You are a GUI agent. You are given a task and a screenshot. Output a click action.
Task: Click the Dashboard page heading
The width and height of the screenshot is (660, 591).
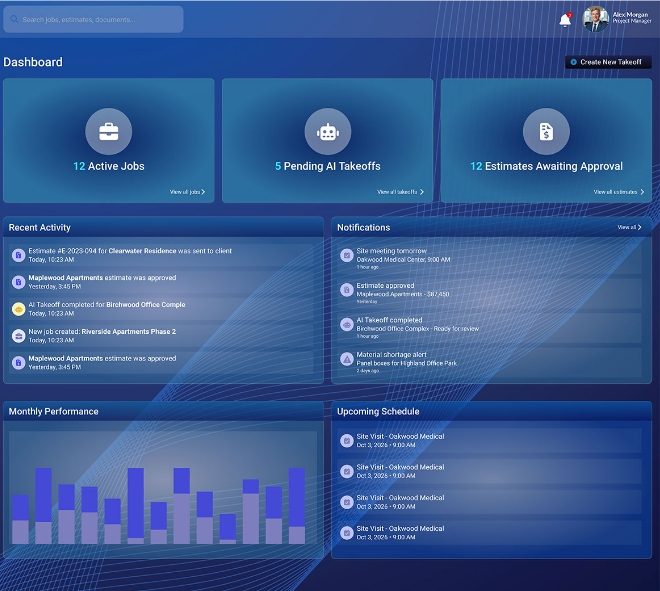coord(33,62)
